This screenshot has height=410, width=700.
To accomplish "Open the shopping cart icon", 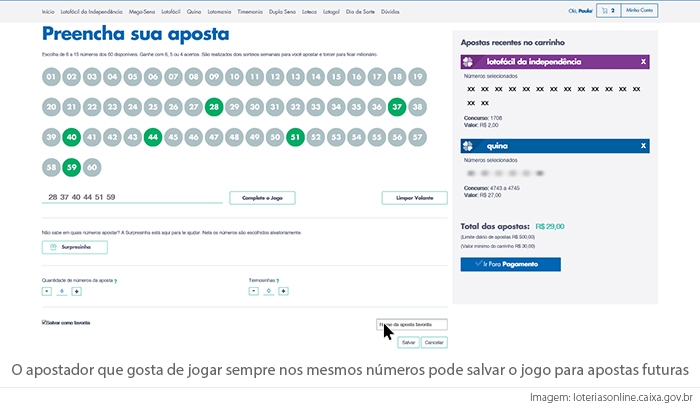I will [x=596, y=11].
